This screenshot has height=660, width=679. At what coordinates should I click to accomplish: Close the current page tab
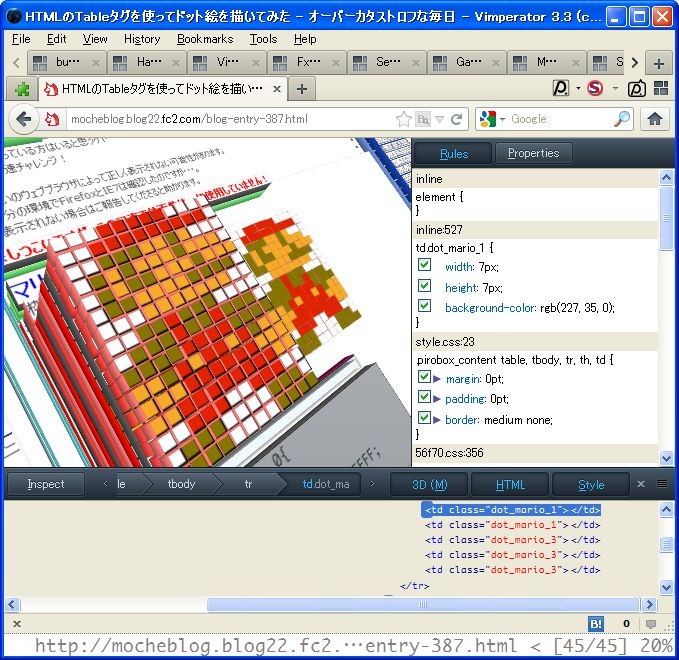pyautogui.click(x=277, y=89)
